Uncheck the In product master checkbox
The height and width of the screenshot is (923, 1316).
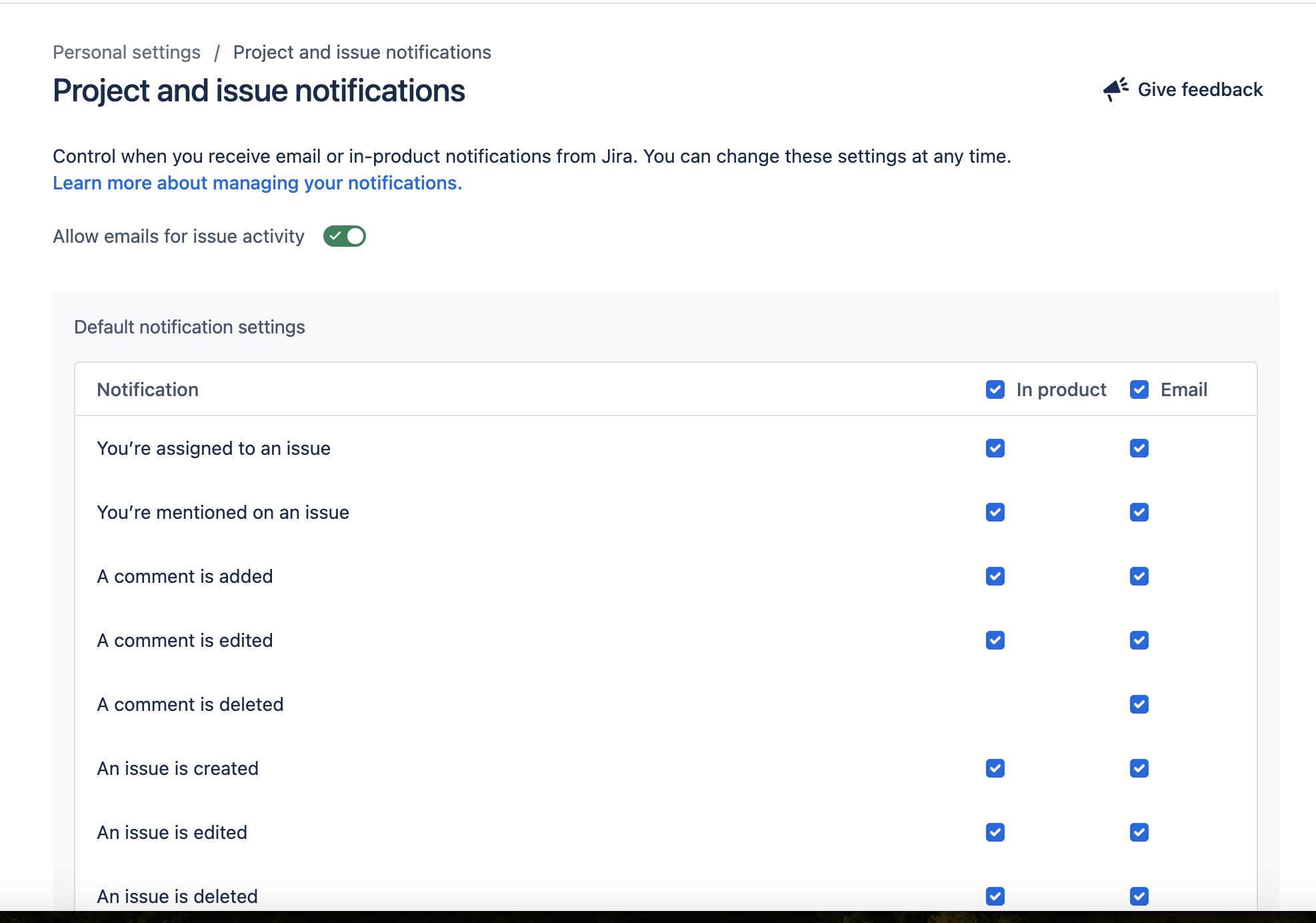coord(995,389)
